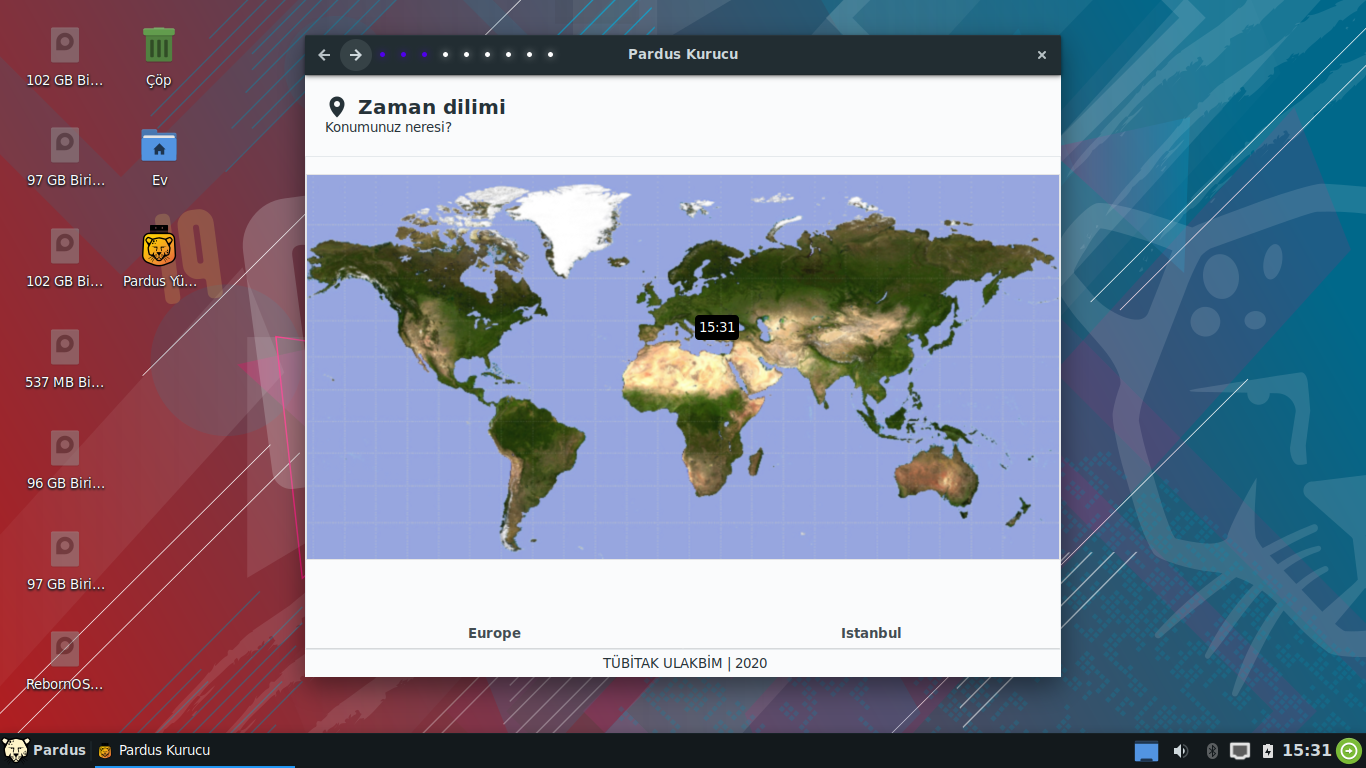
Task: Open the wired network tray icon
Action: [1240, 751]
